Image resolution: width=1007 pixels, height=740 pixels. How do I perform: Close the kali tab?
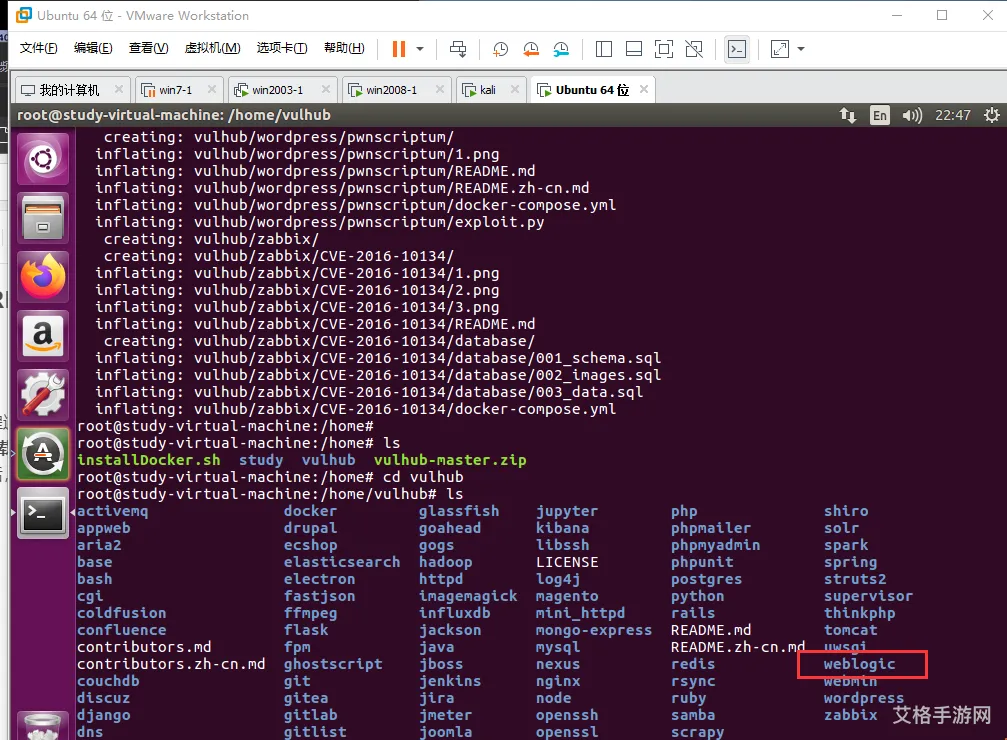pyautogui.click(x=514, y=89)
